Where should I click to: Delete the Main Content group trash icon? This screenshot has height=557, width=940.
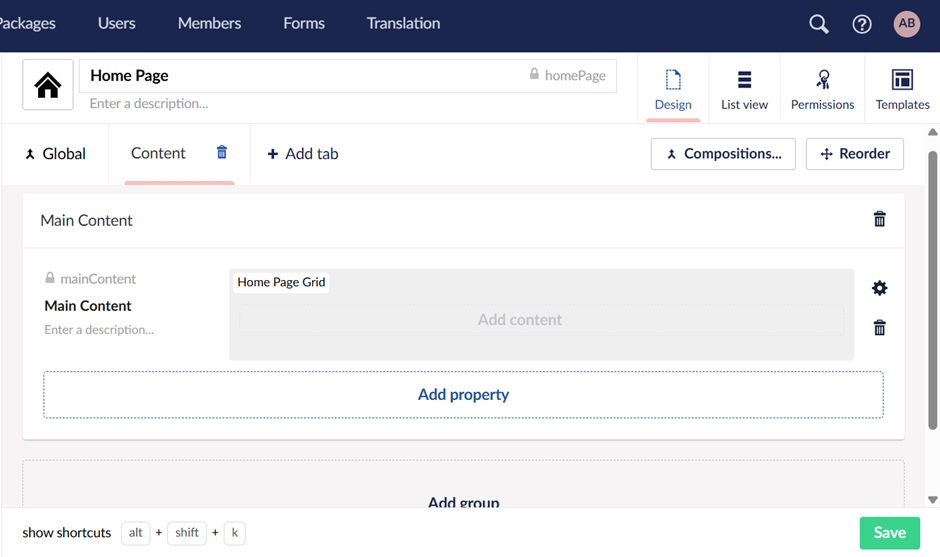click(x=879, y=219)
